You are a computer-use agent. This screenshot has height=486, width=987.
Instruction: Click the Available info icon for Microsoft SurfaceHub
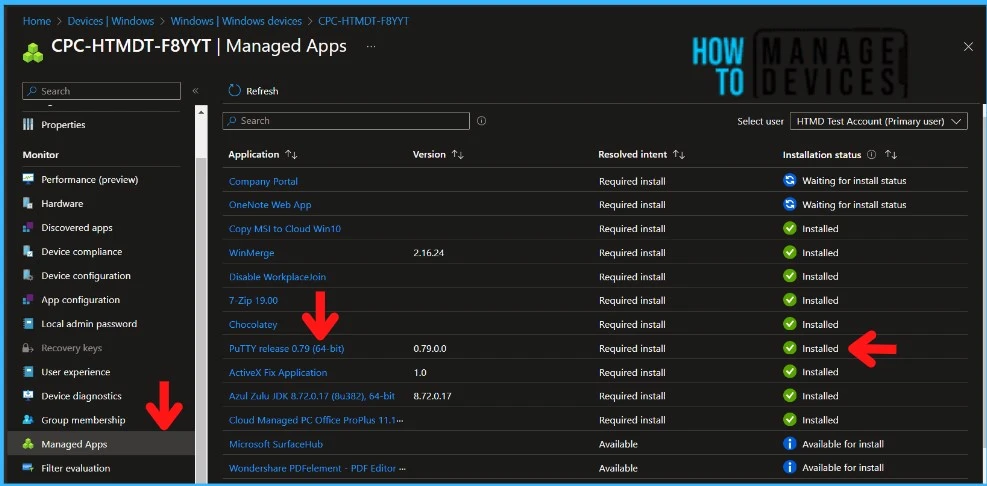coord(789,444)
